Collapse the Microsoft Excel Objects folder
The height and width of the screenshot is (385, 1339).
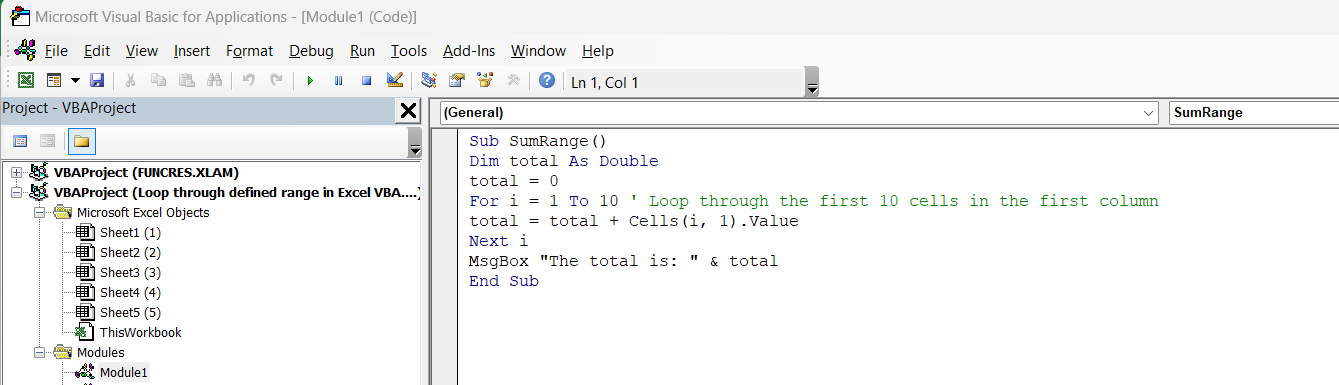coord(40,212)
